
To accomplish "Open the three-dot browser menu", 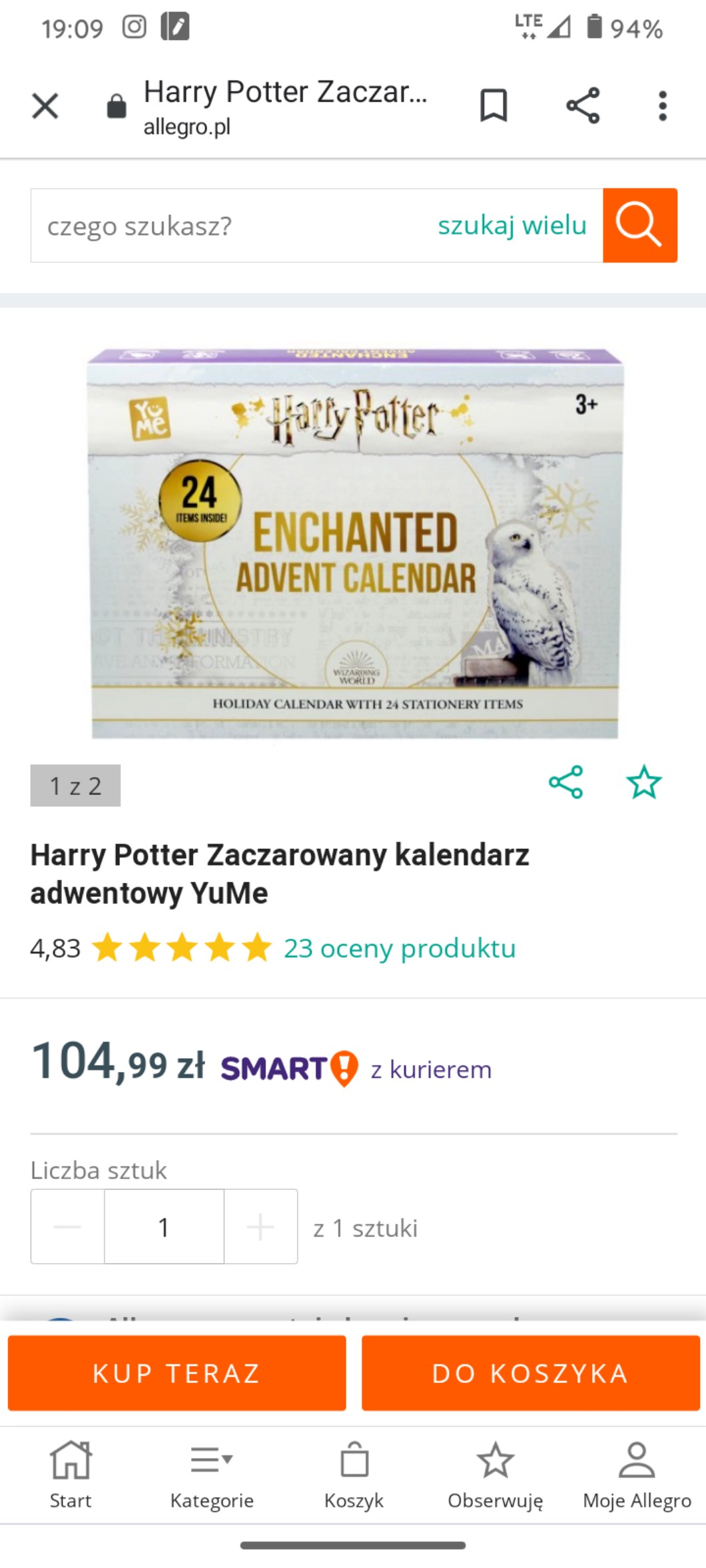I will tap(662, 106).
